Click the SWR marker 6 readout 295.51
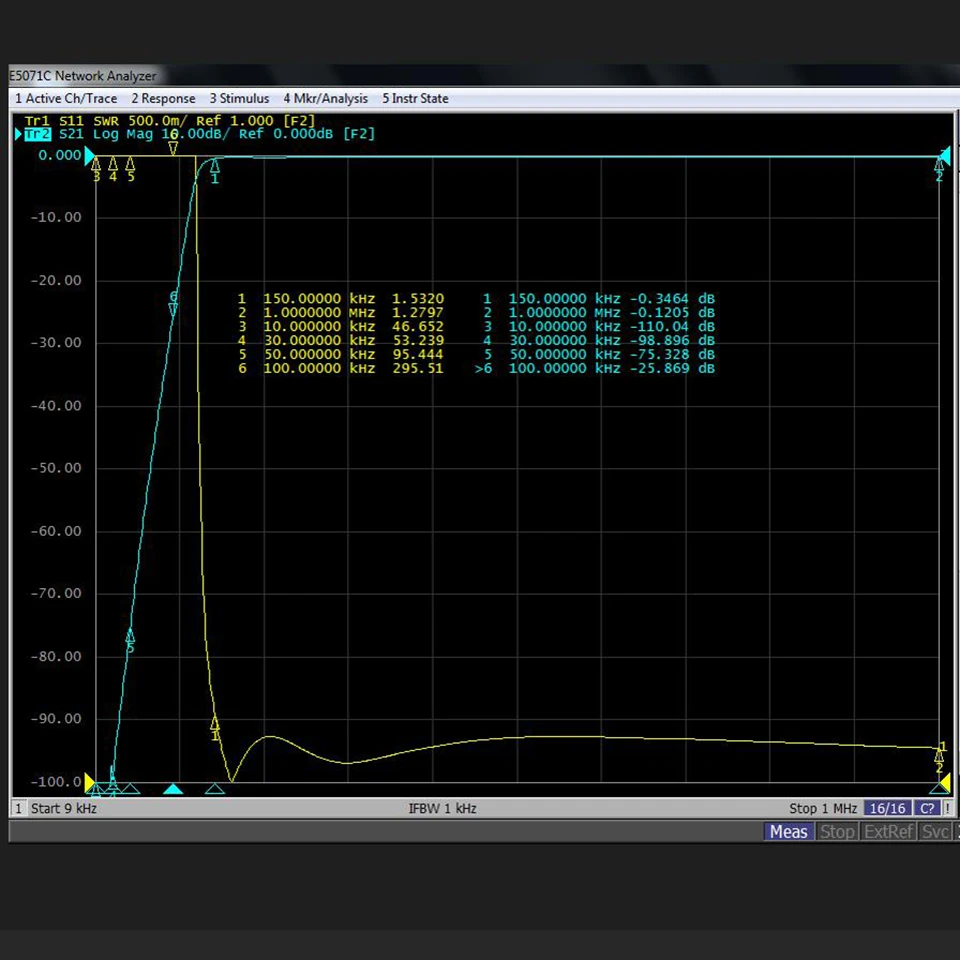This screenshot has height=960, width=960. pos(418,369)
